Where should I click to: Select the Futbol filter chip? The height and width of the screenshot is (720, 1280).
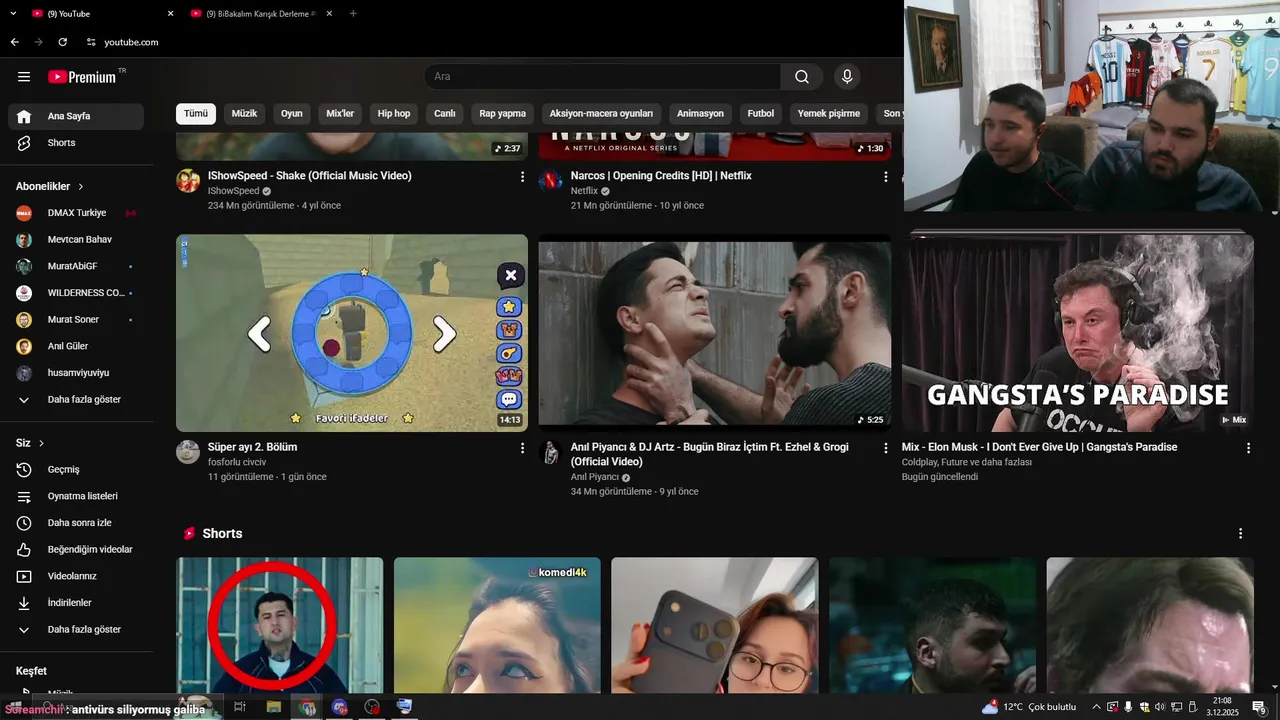coord(761,114)
